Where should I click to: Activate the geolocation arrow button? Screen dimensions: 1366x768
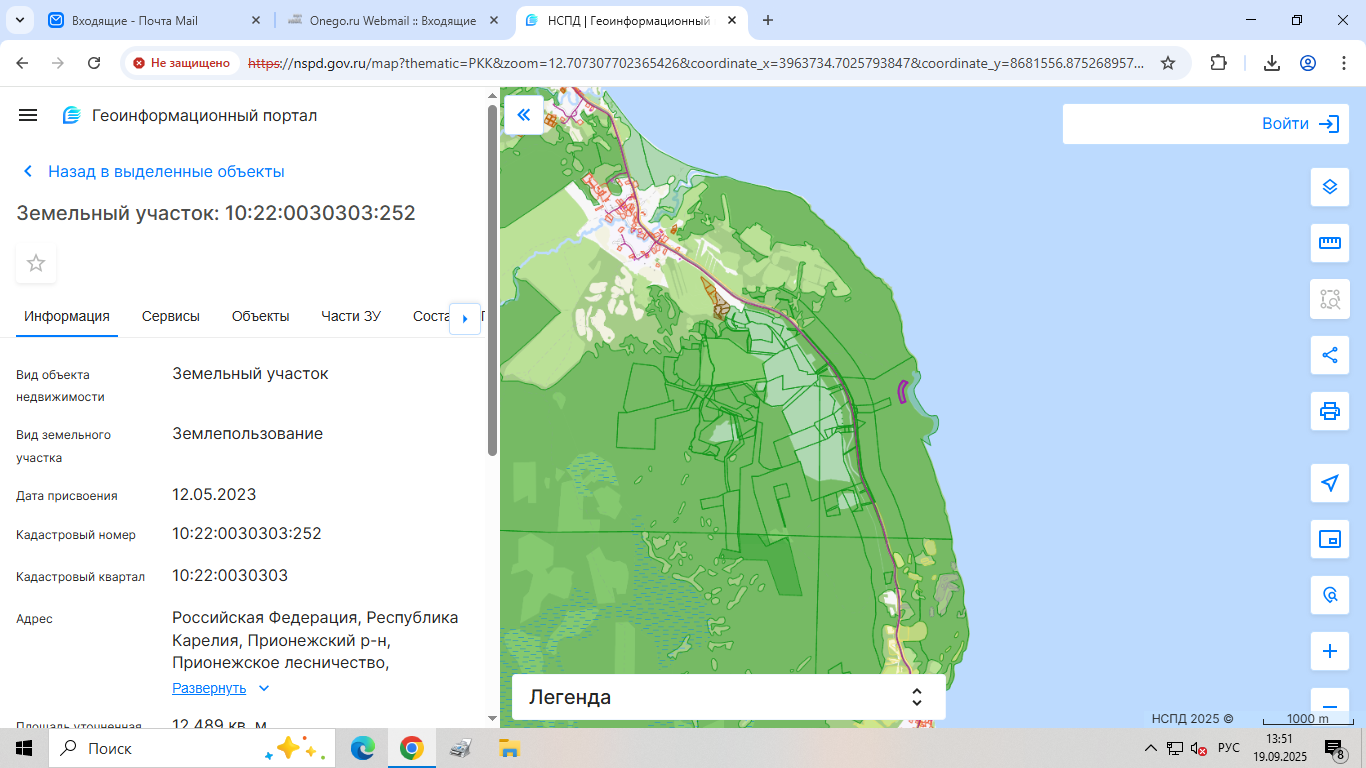tap(1329, 484)
